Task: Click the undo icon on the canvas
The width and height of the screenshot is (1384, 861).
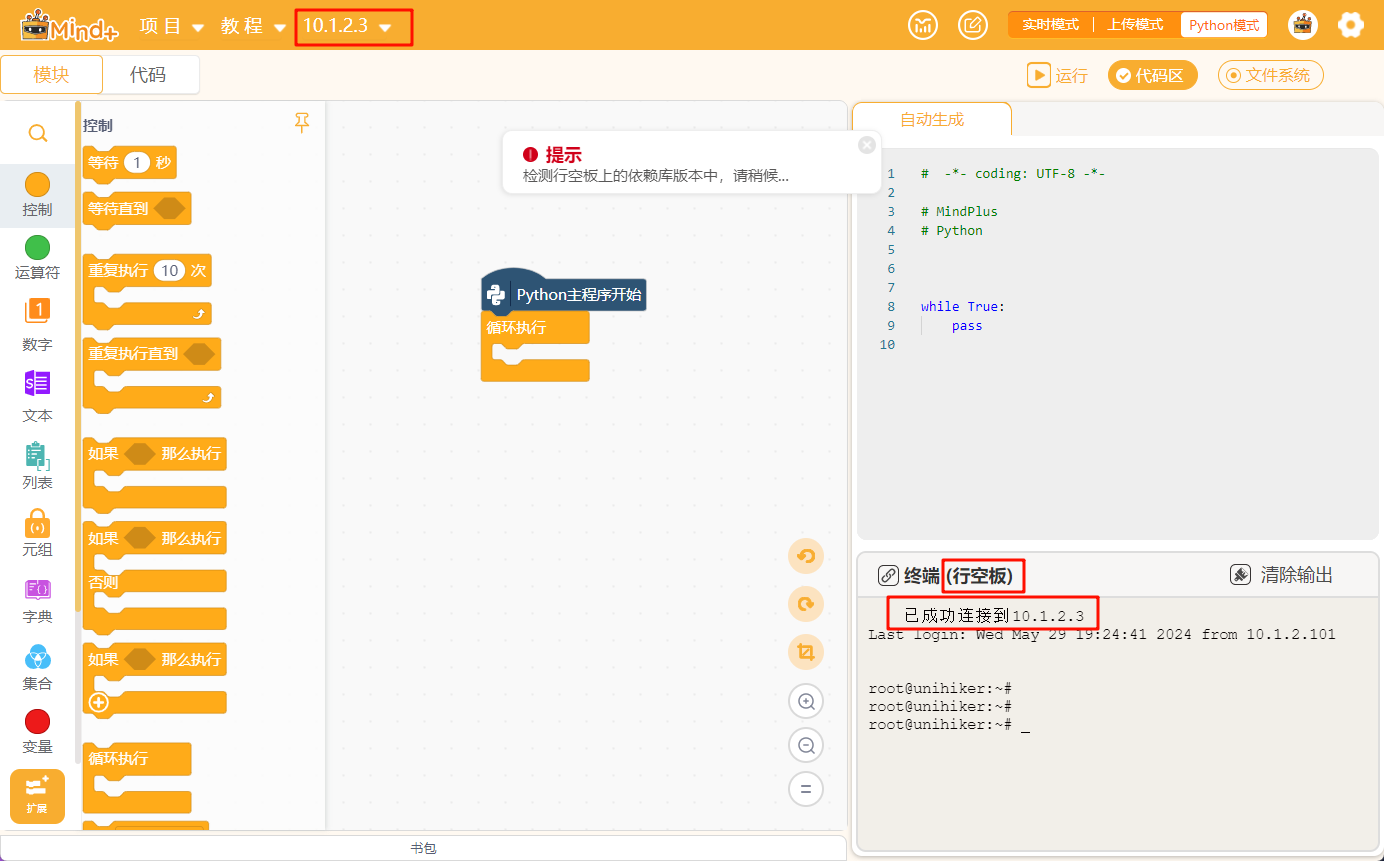Action: (x=805, y=555)
